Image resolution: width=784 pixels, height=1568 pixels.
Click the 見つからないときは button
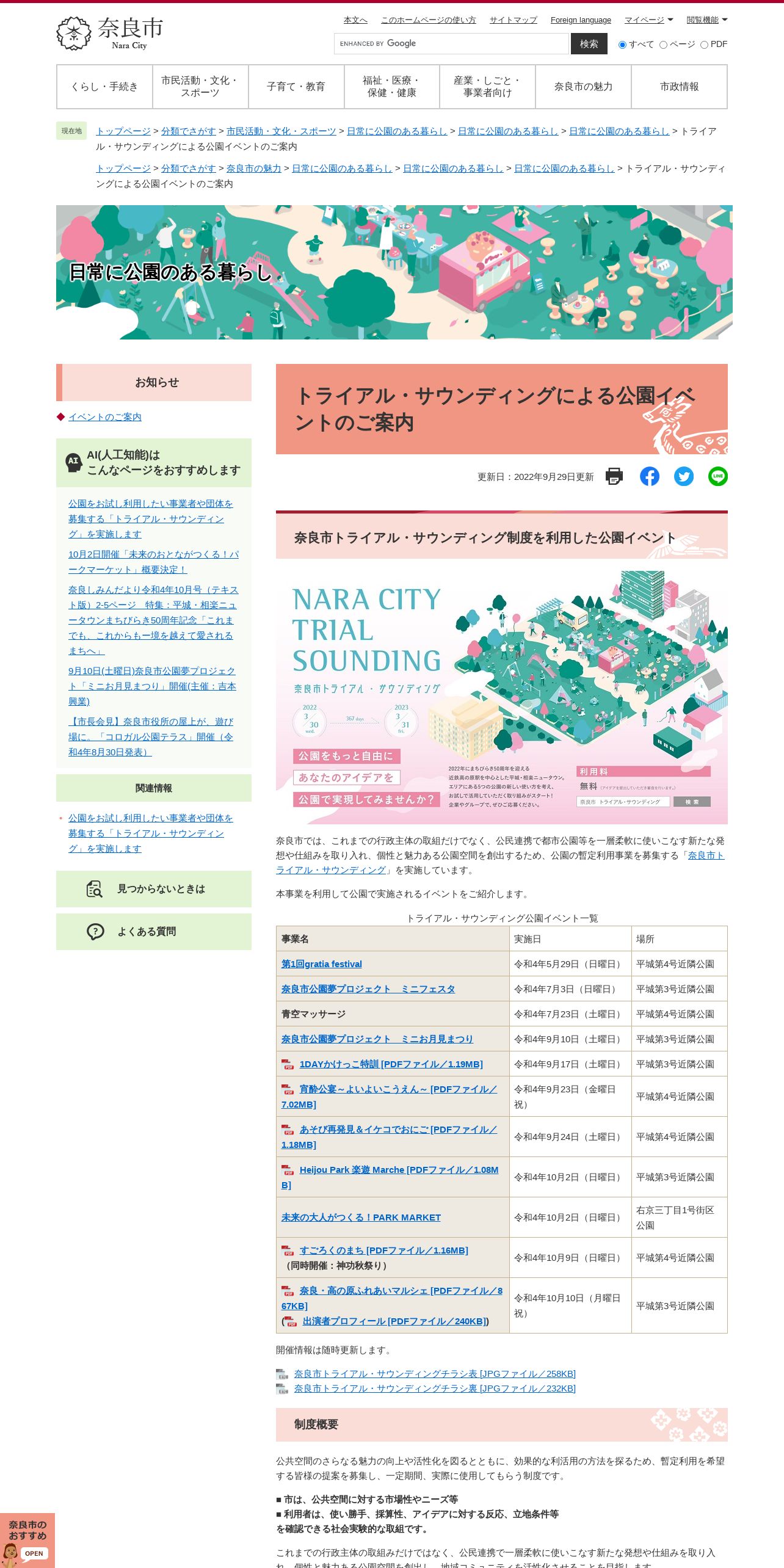[x=154, y=889]
